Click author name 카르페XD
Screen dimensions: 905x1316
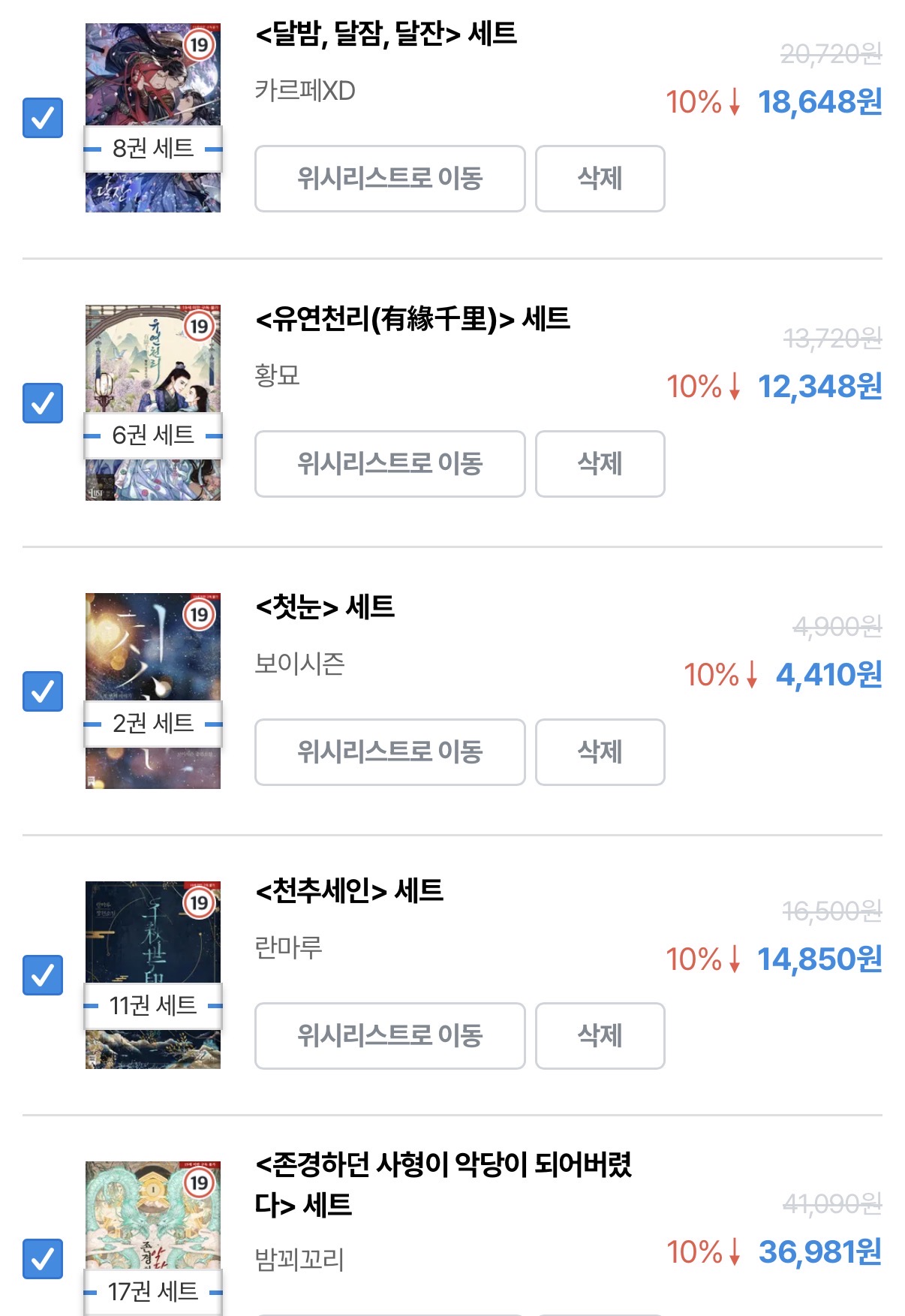click(305, 91)
